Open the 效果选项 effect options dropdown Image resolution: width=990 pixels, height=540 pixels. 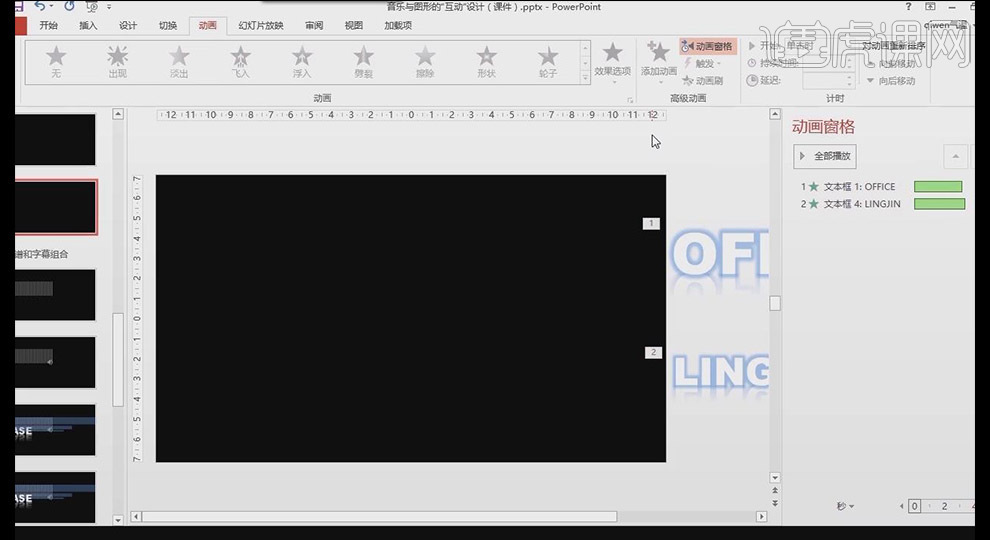click(612, 60)
